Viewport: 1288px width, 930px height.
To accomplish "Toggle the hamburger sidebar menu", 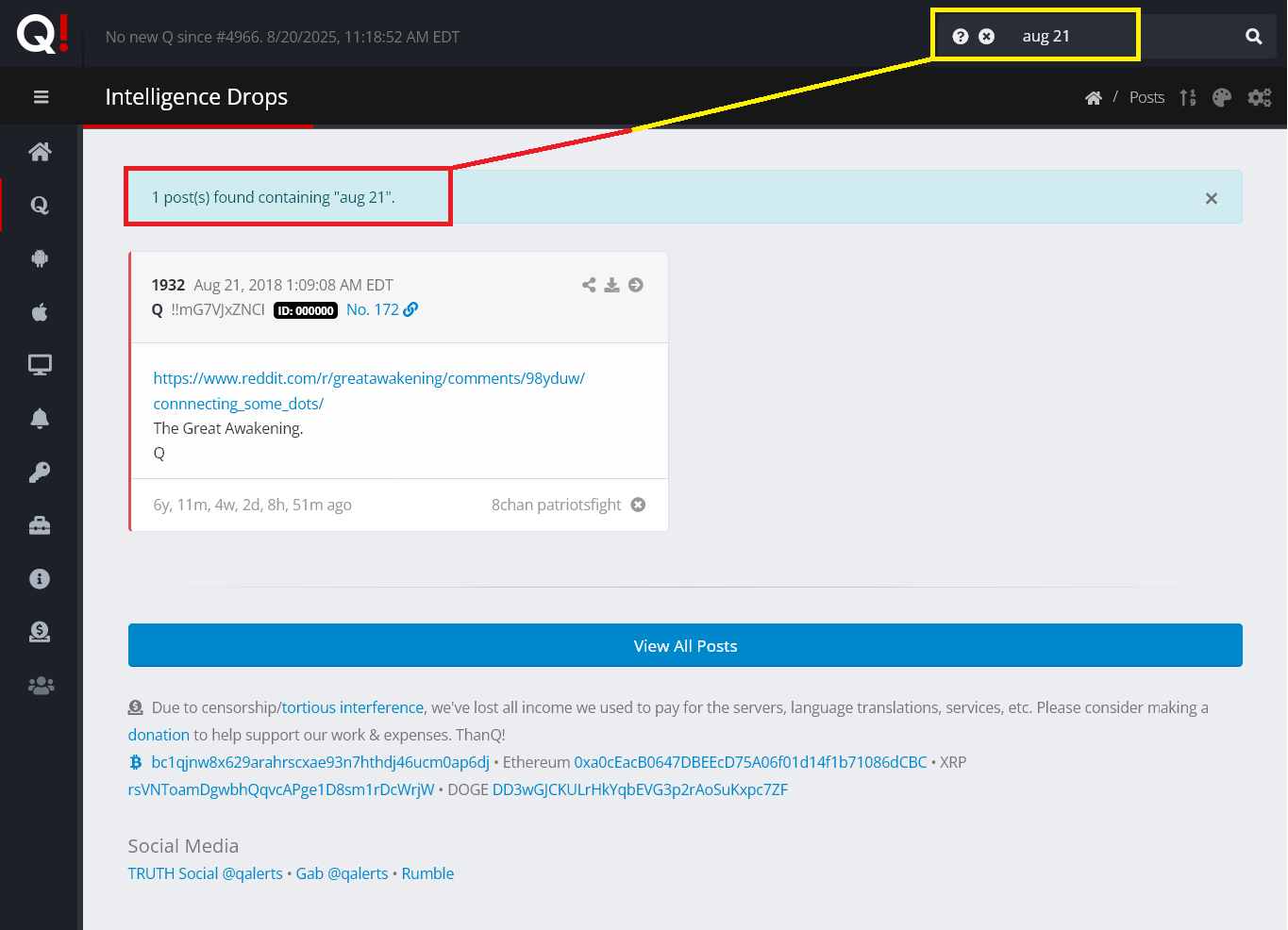I will pos(41,96).
